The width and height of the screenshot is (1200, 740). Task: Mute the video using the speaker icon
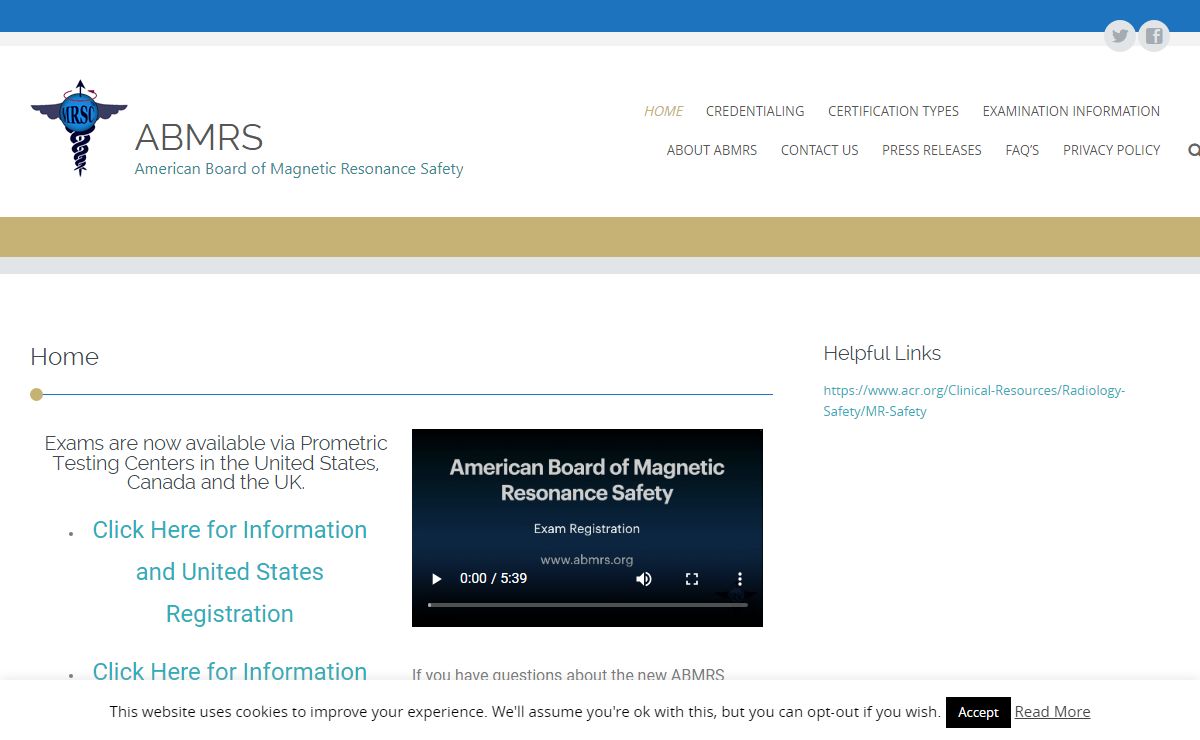pyautogui.click(x=644, y=579)
